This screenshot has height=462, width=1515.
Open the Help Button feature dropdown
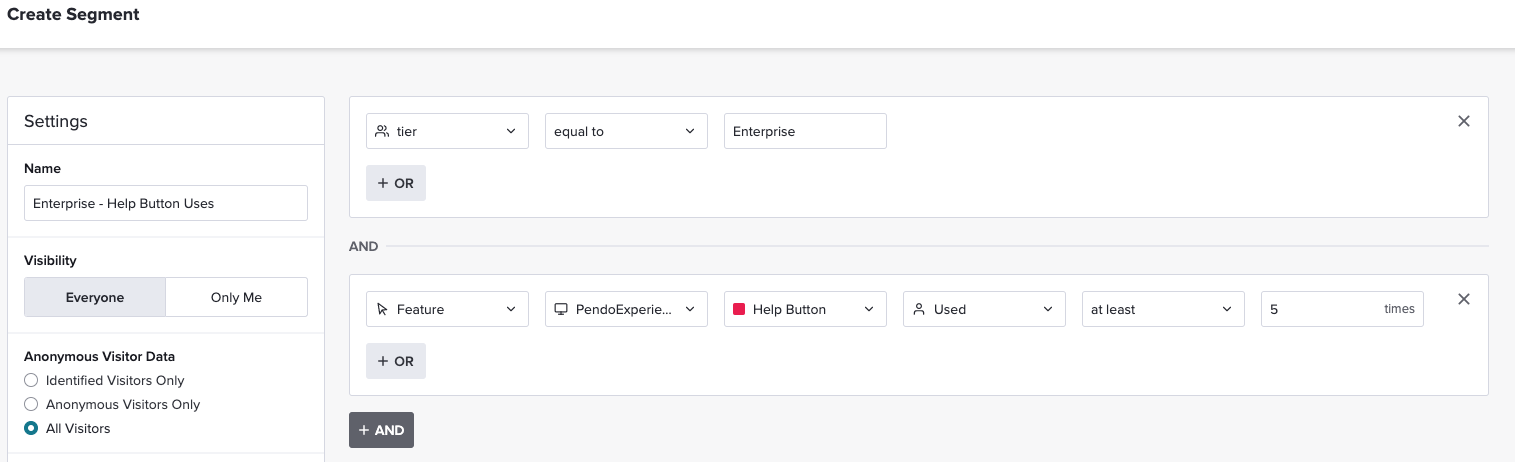pyautogui.click(x=805, y=309)
